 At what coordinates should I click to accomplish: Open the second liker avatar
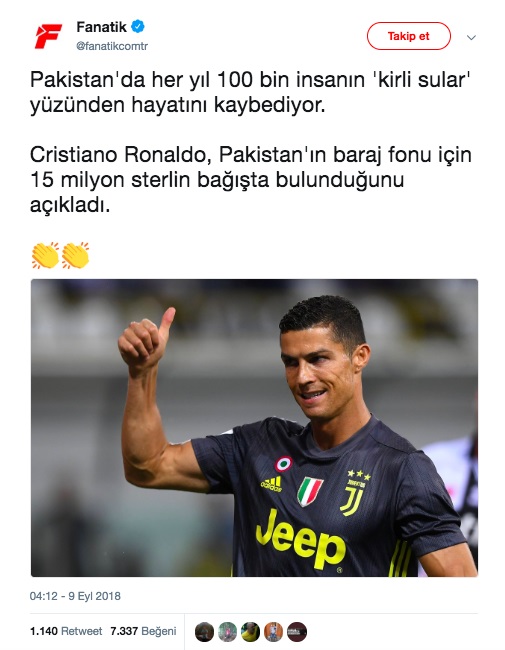(228, 632)
